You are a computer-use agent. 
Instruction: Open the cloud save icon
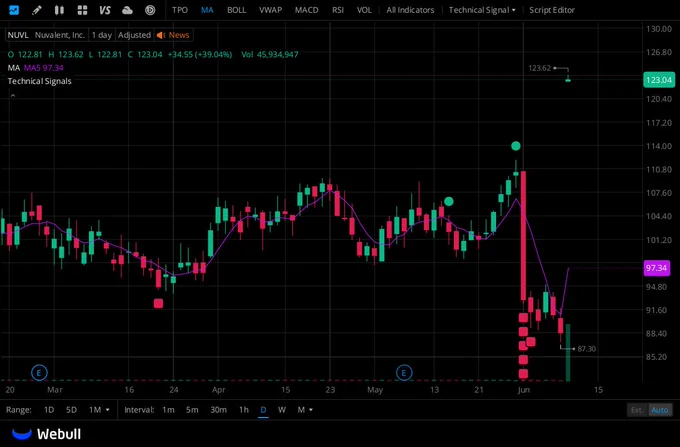tap(127, 10)
